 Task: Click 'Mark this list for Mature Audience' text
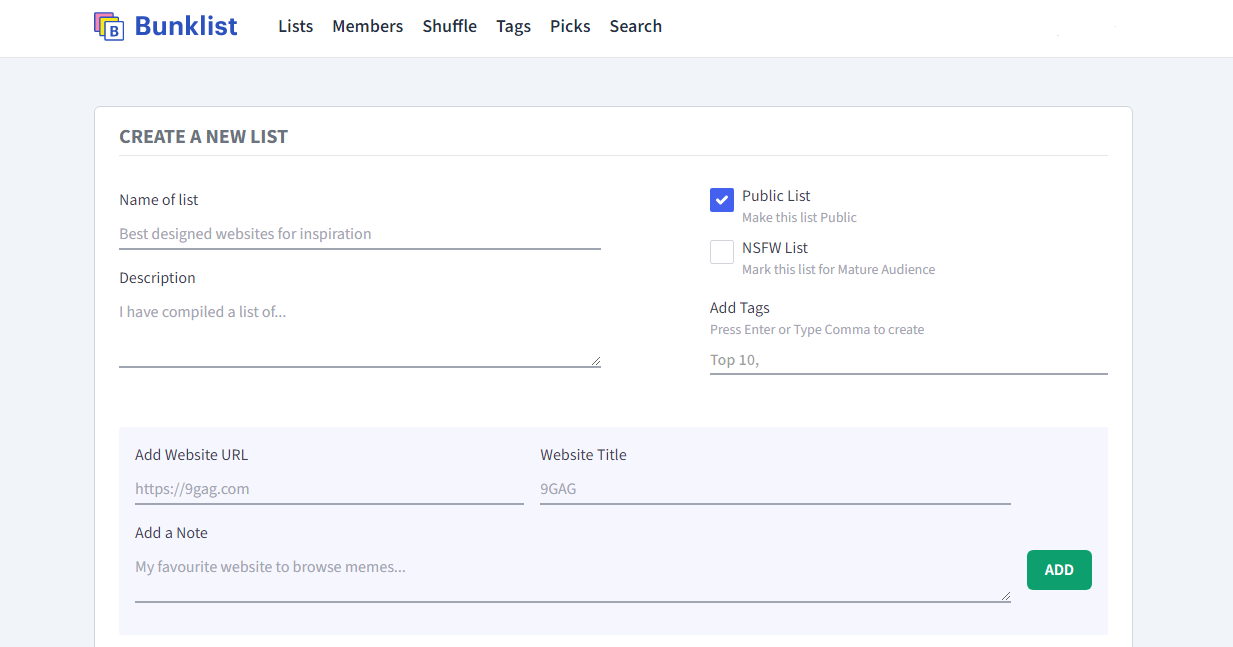839,270
